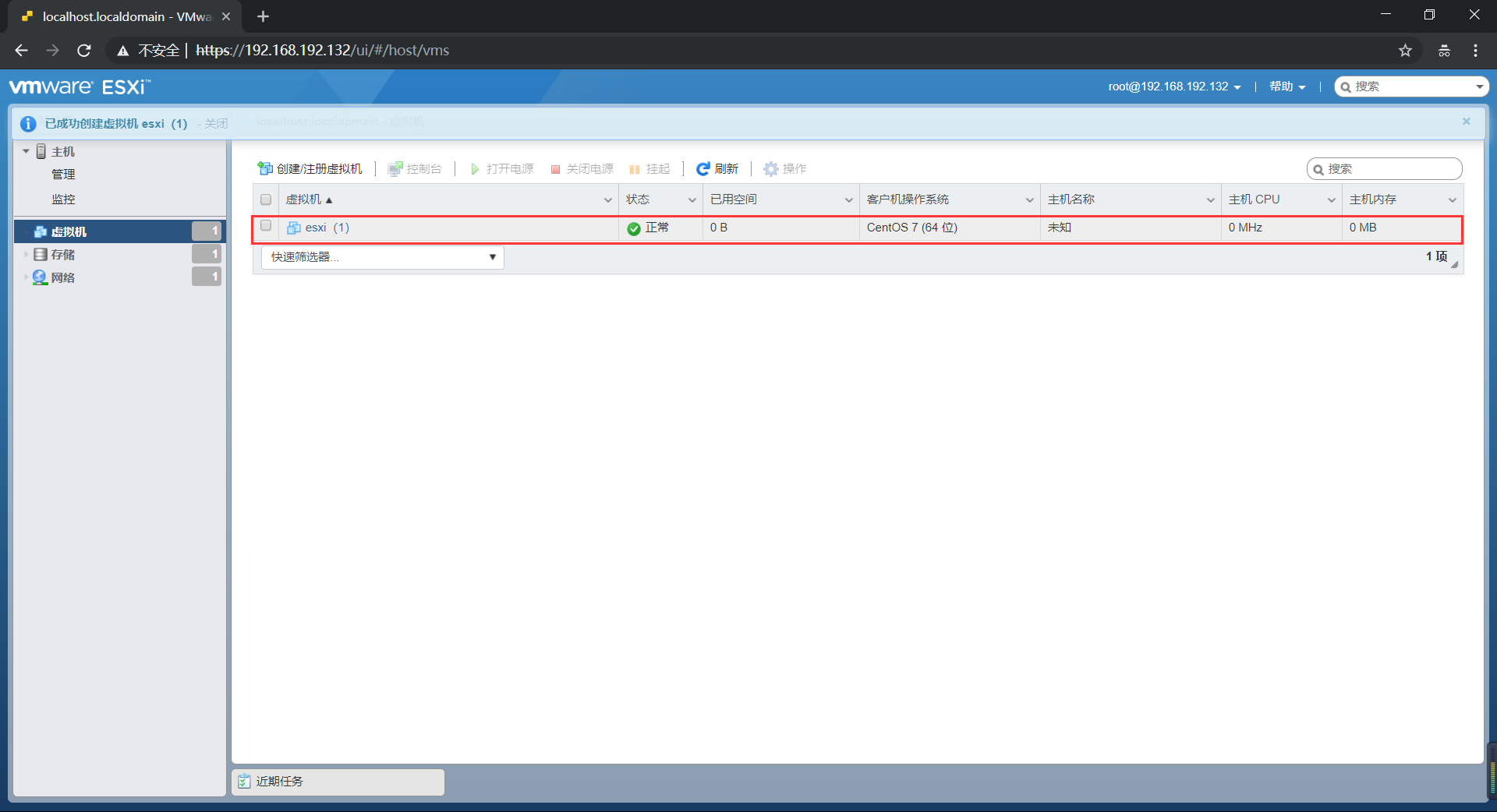1497x812 pixels.
Task: Dismiss notification via 关闭 link
Action: tap(216, 124)
